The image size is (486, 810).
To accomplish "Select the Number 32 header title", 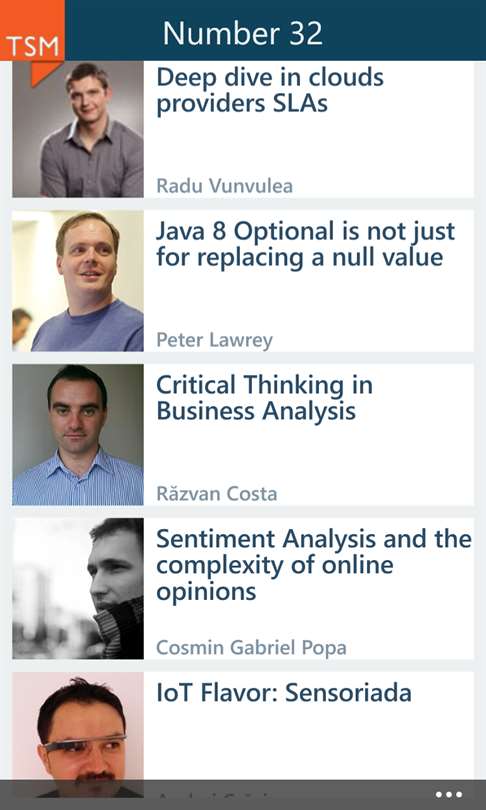I will click(x=243, y=33).
